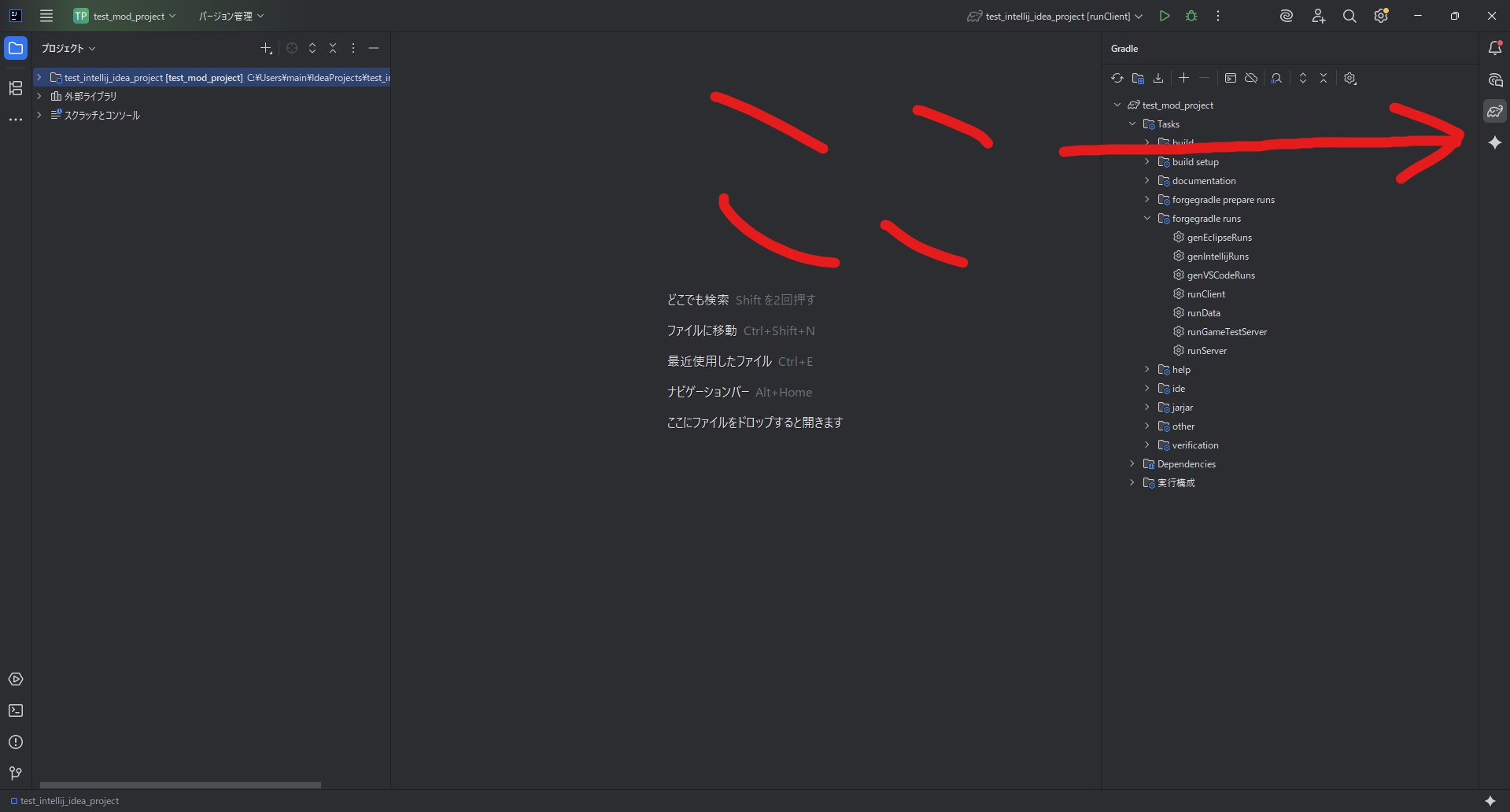The height and width of the screenshot is (812, 1510).
Task: Select the runServer Gradle task
Action: point(1206,351)
